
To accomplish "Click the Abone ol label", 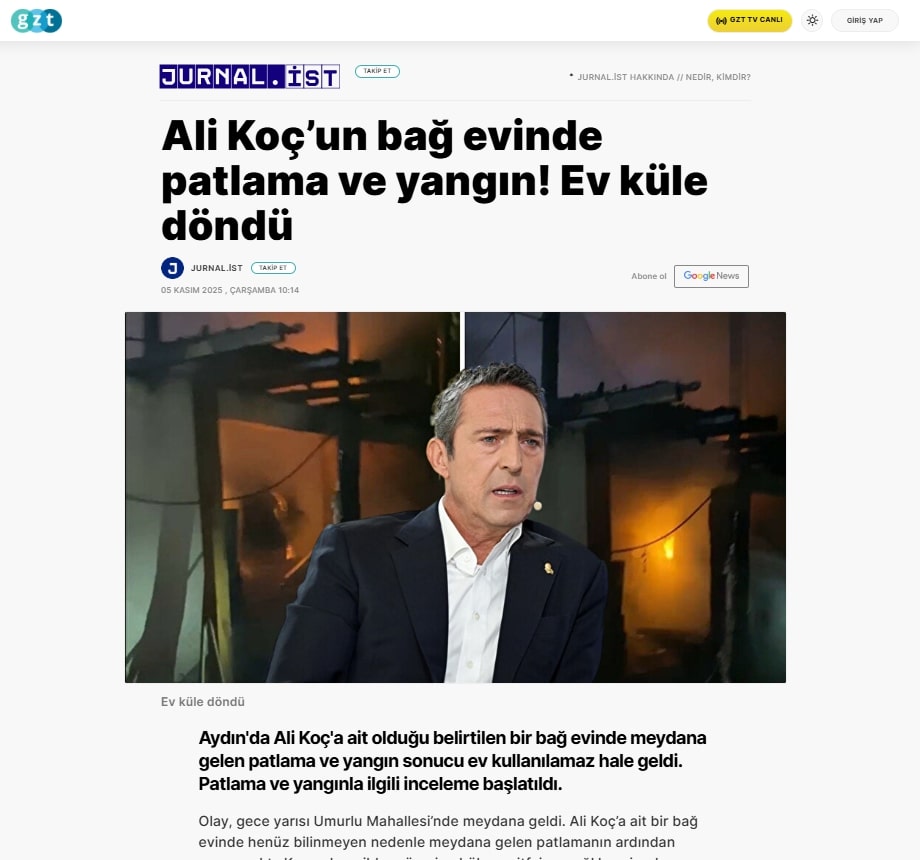I will [x=649, y=276].
